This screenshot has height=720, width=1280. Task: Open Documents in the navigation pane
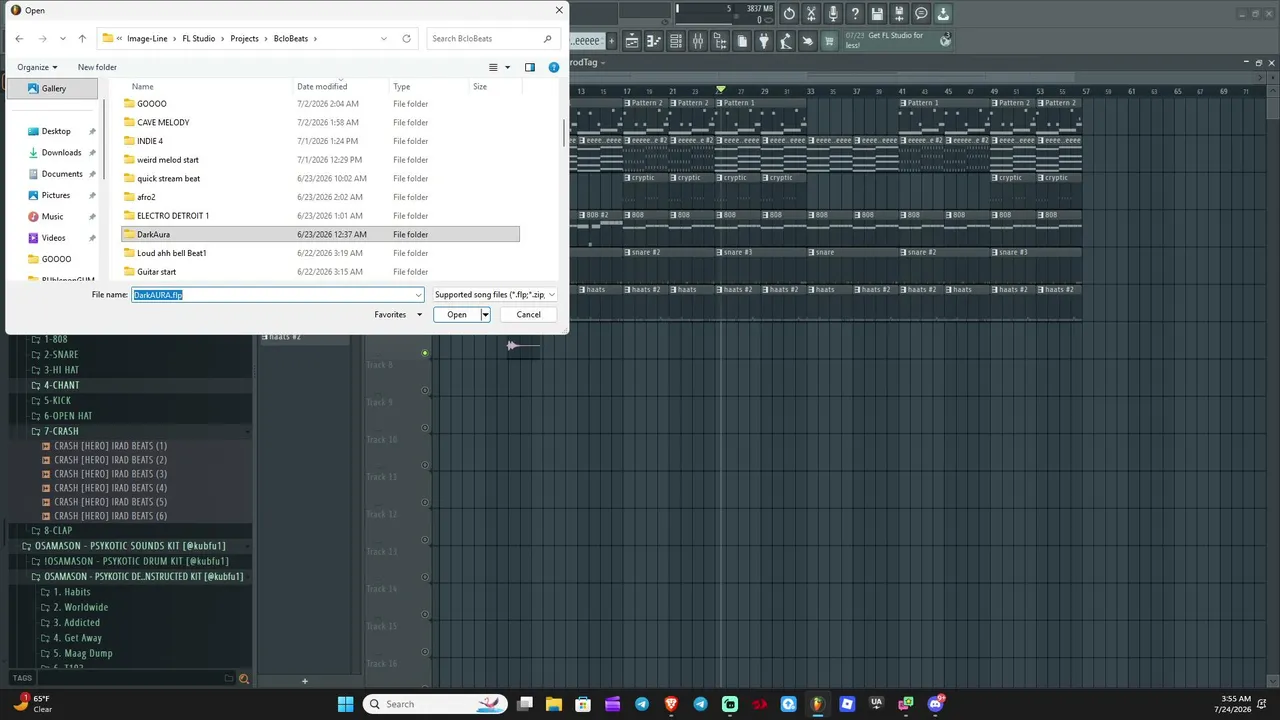61,174
